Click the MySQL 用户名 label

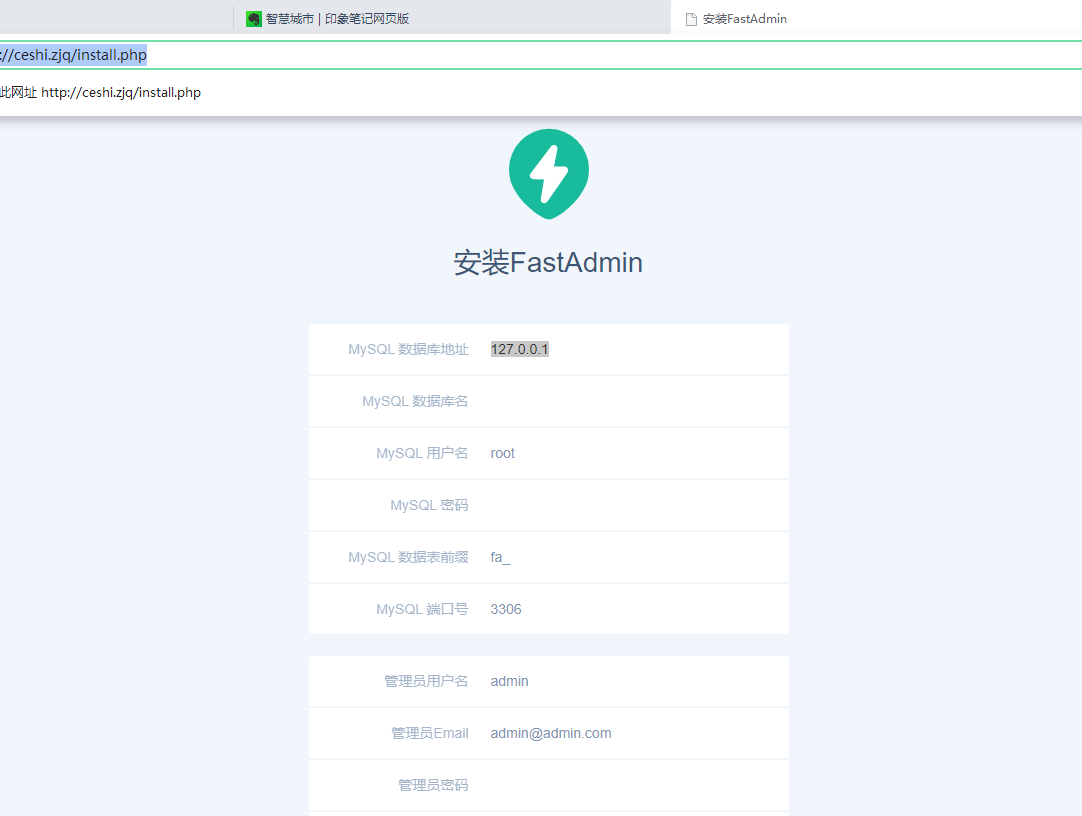[x=422, y=453]
